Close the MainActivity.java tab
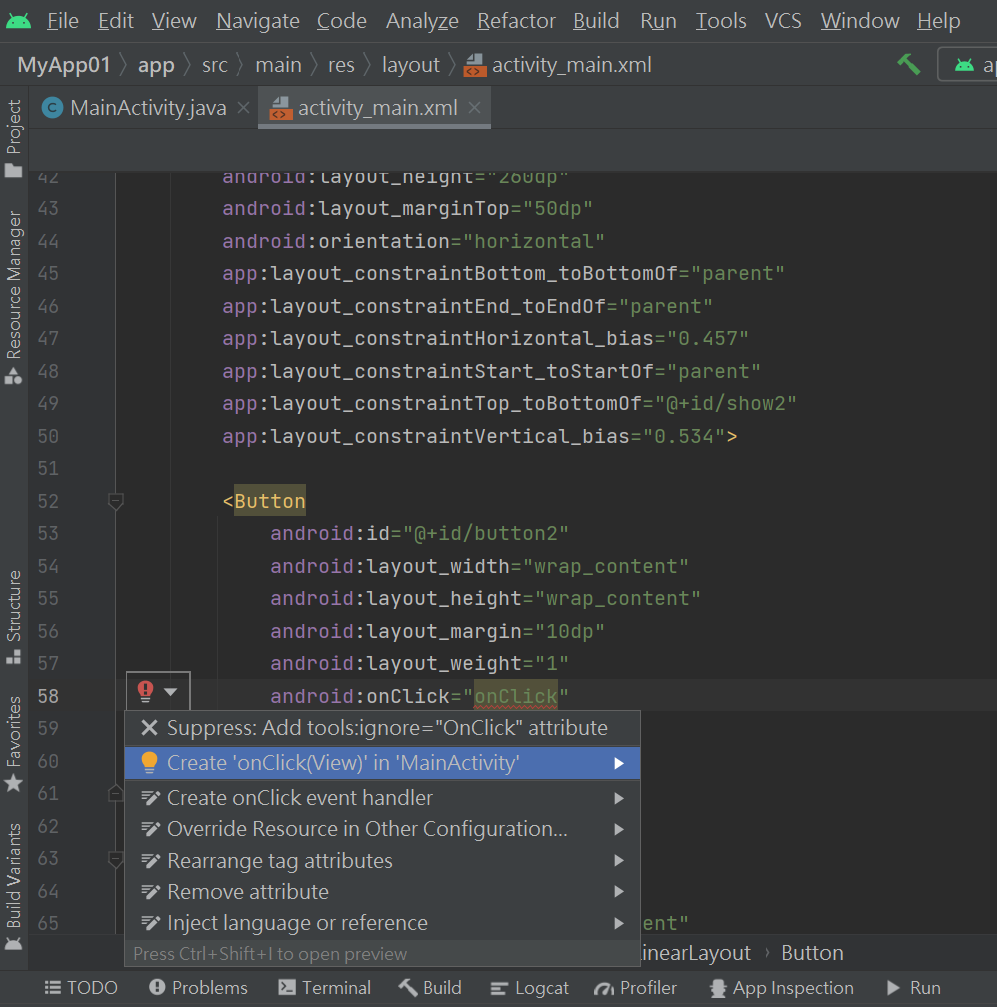Image resolution: width=997 pixels, height=1007 pixels. tap(243, 108)
